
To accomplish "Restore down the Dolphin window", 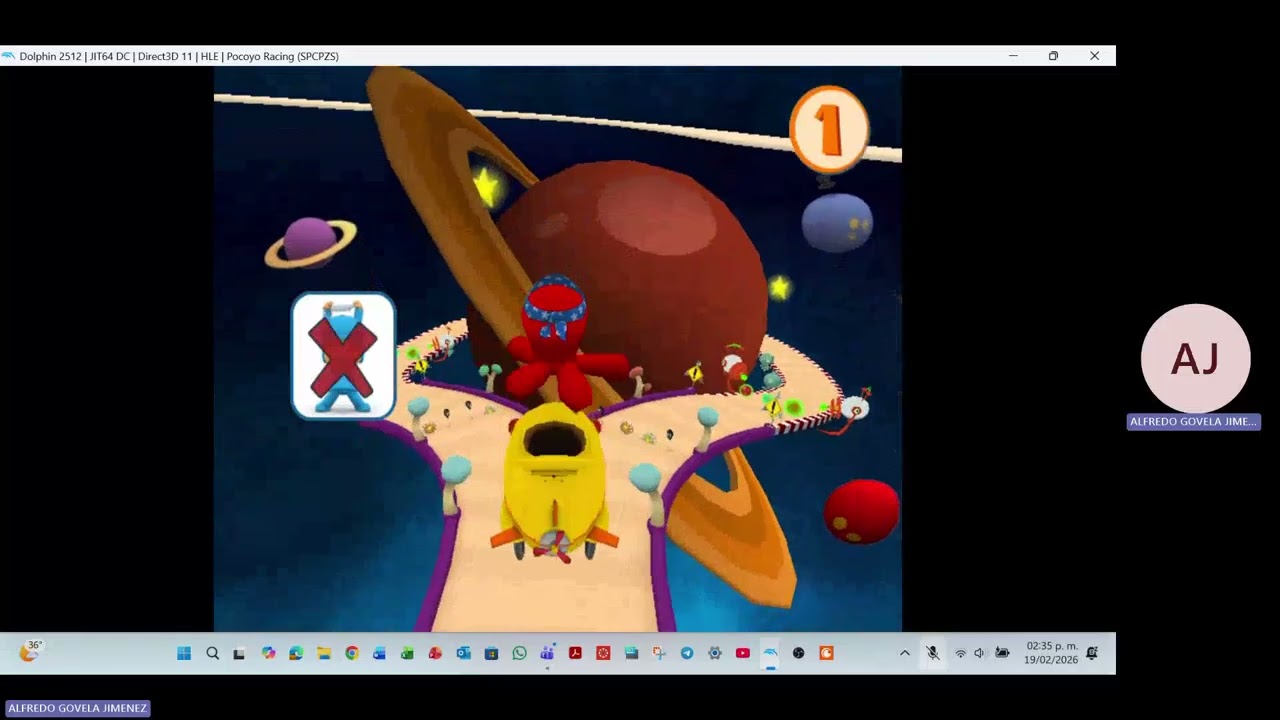I will click(x=1053, y=56).
